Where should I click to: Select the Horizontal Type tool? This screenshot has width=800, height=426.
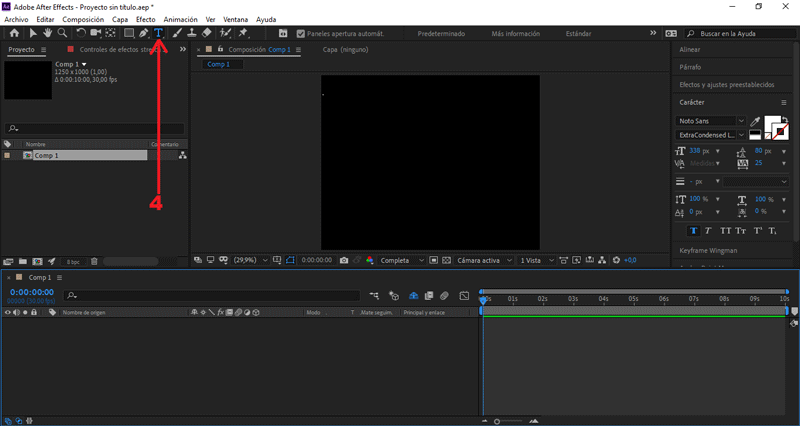(x=159, y=33)
